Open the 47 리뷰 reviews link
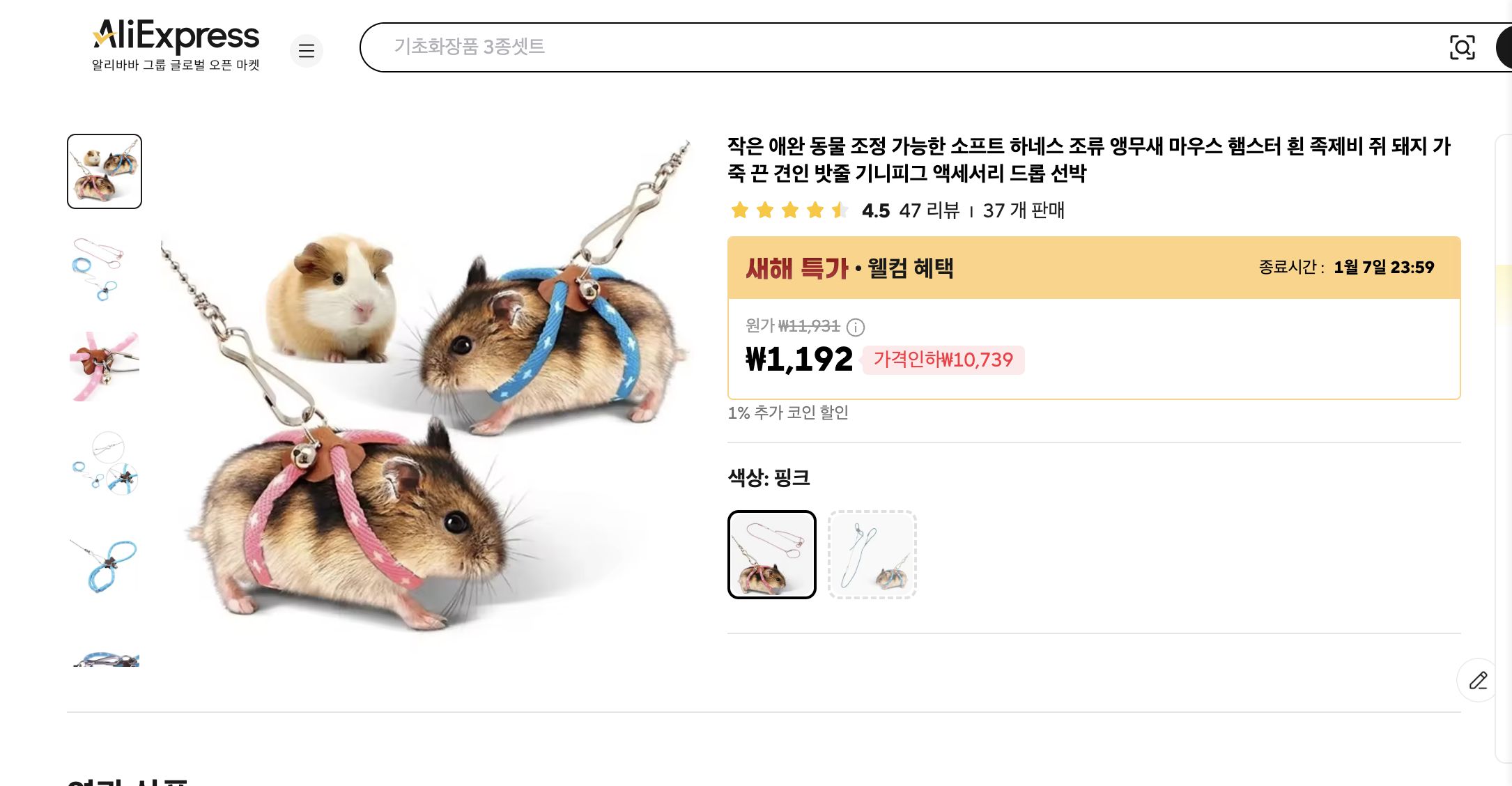Screen dimensions: 1512x786 (x=927, y=211)
